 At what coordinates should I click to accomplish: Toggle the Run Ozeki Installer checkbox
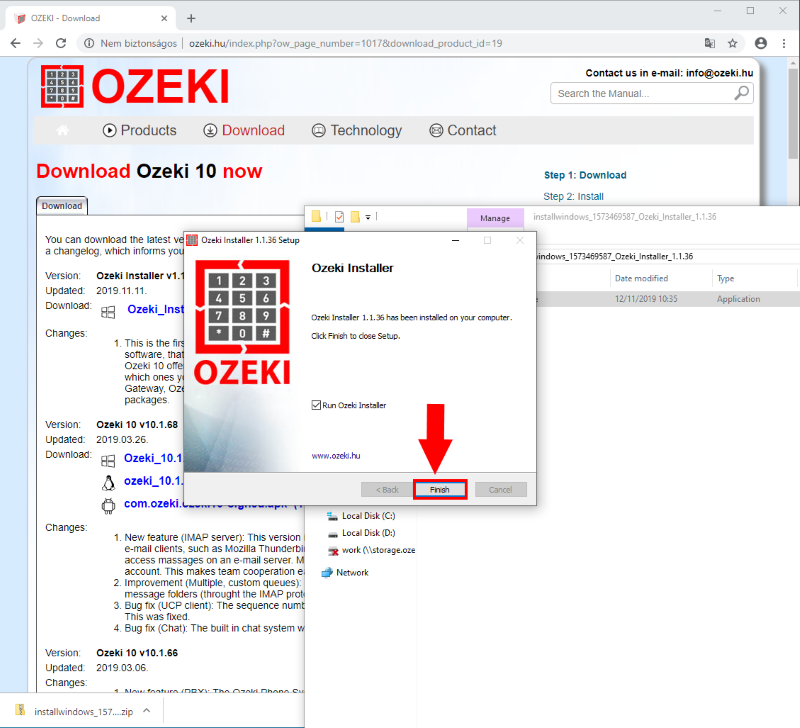pyautogui.click(x=316, y=405)
